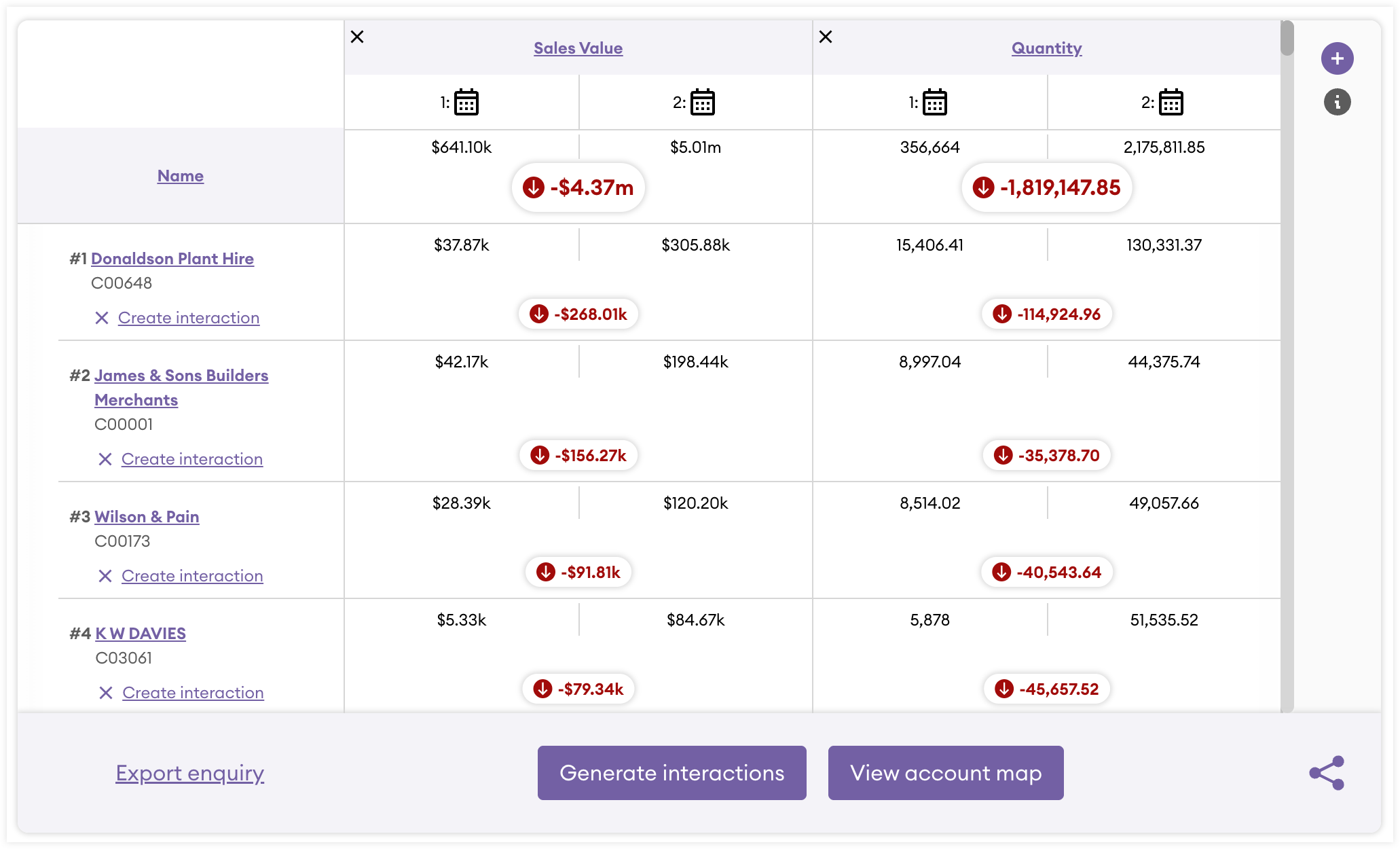Click the vertical scrollbar thumb
The width and height of the screenshot is (1400, 849).
pyautogui.click(x=1287, y=38)
